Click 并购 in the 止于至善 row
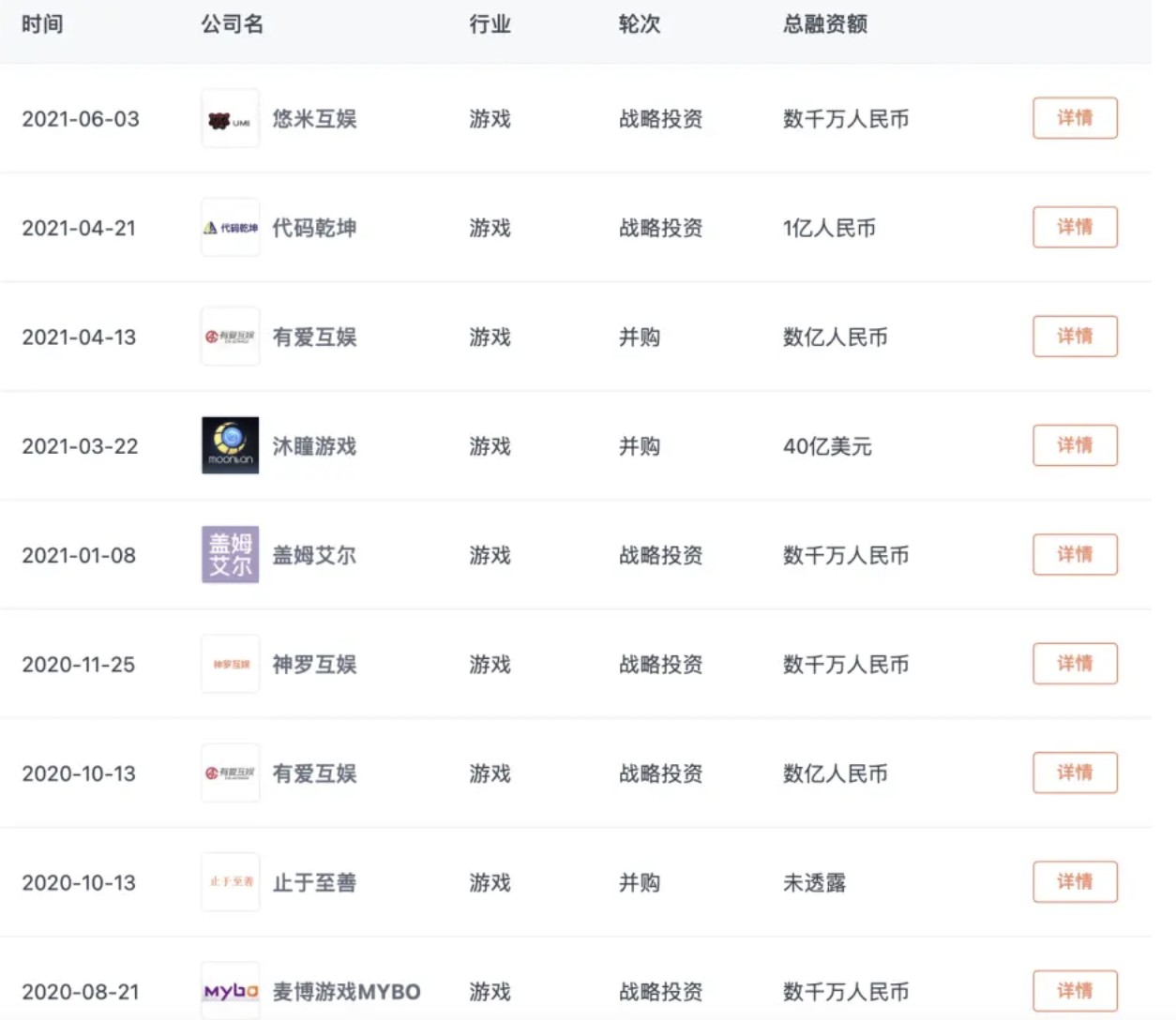The width and height of the screenshot is (1176, 1020). point(640,882)
